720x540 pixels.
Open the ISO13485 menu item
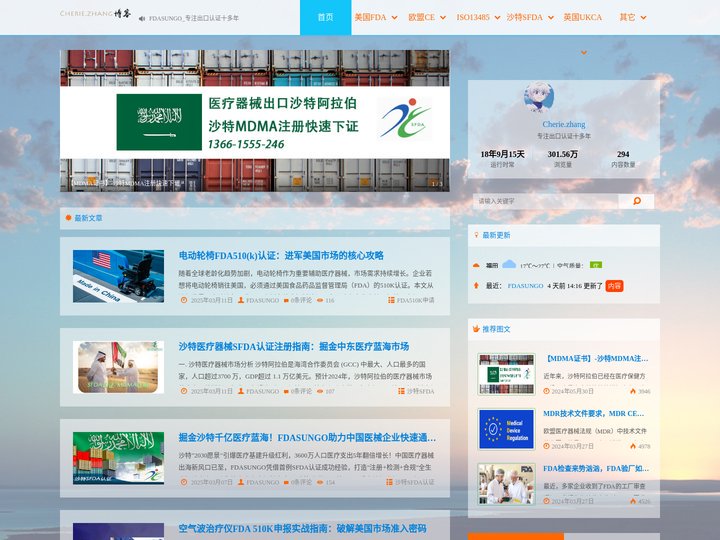click(473, 17)
